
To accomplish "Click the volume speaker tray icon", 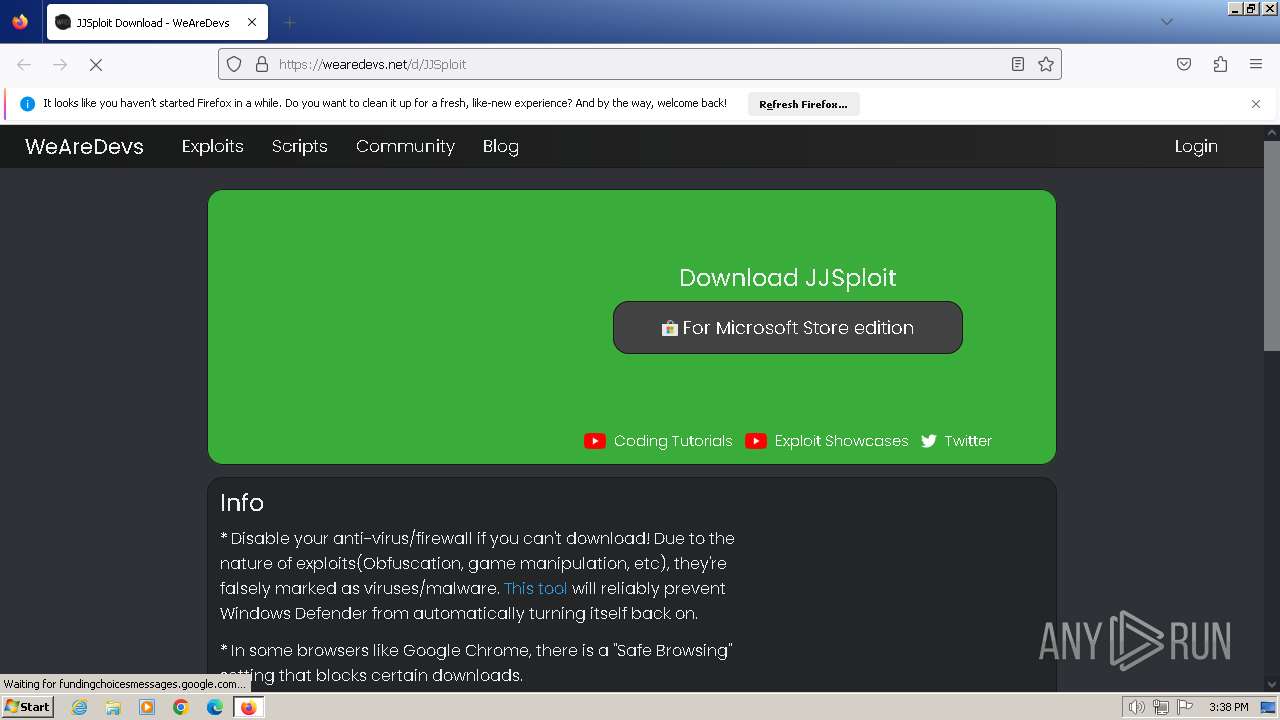I will [x=1136, y=707].
